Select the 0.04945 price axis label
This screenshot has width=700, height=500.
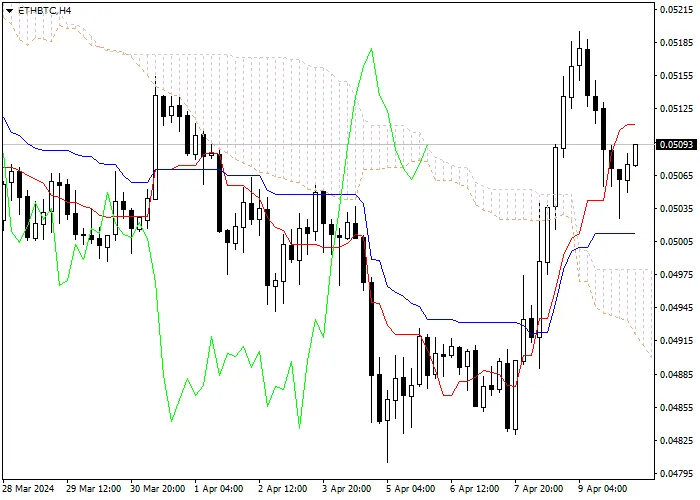pyautogui.click(x=677, y=308)
